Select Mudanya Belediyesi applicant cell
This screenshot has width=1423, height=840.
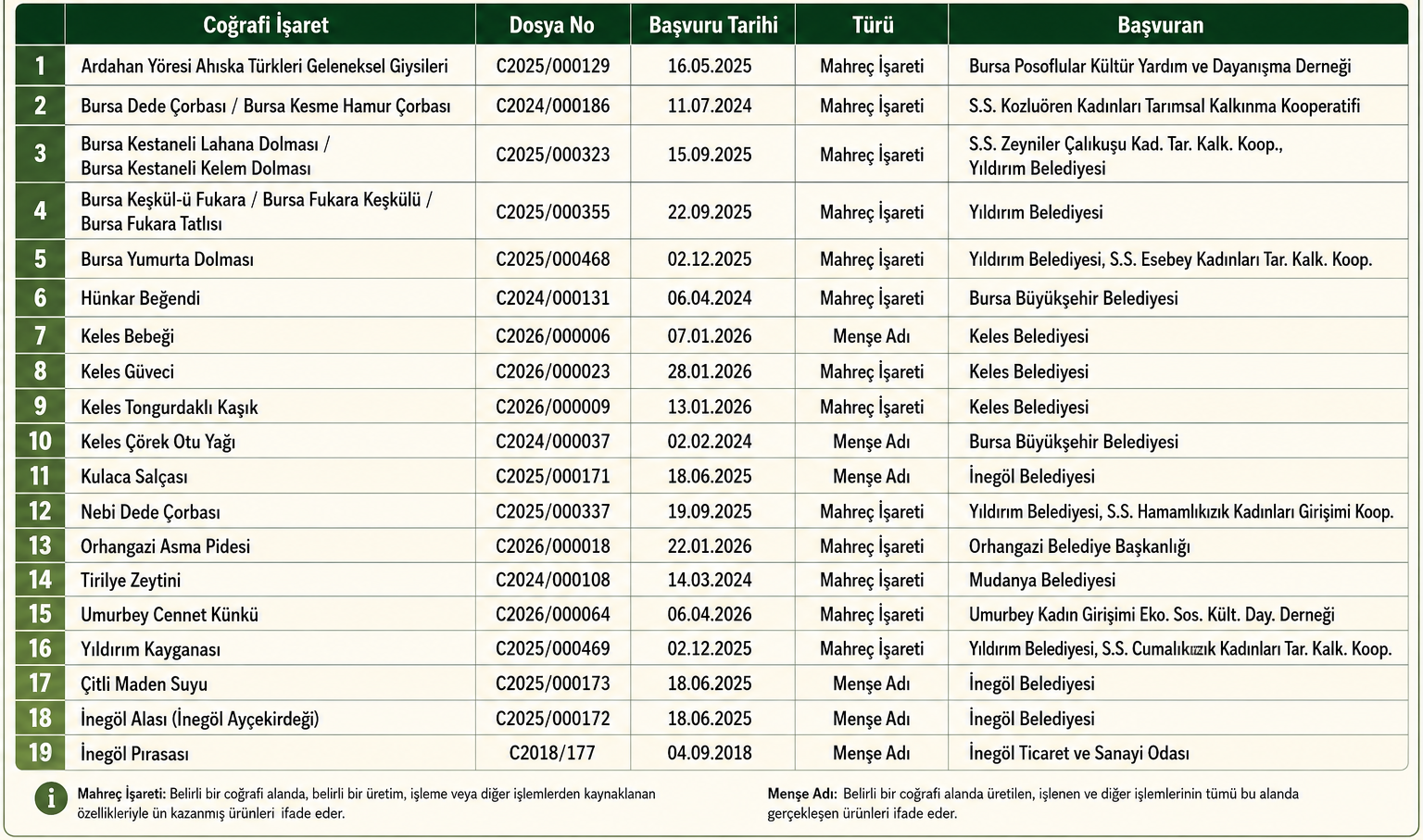[1042, 581]
